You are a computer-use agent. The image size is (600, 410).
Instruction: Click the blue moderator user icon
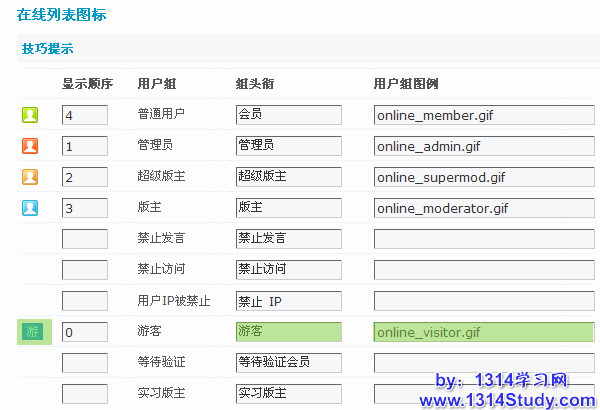(30, 209)
